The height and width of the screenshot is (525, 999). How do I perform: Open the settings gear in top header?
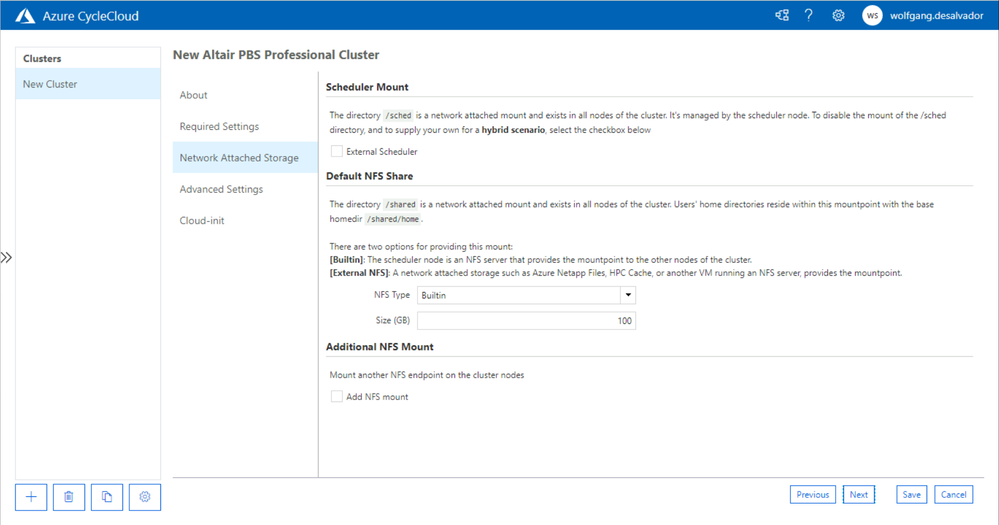[838, 16]
